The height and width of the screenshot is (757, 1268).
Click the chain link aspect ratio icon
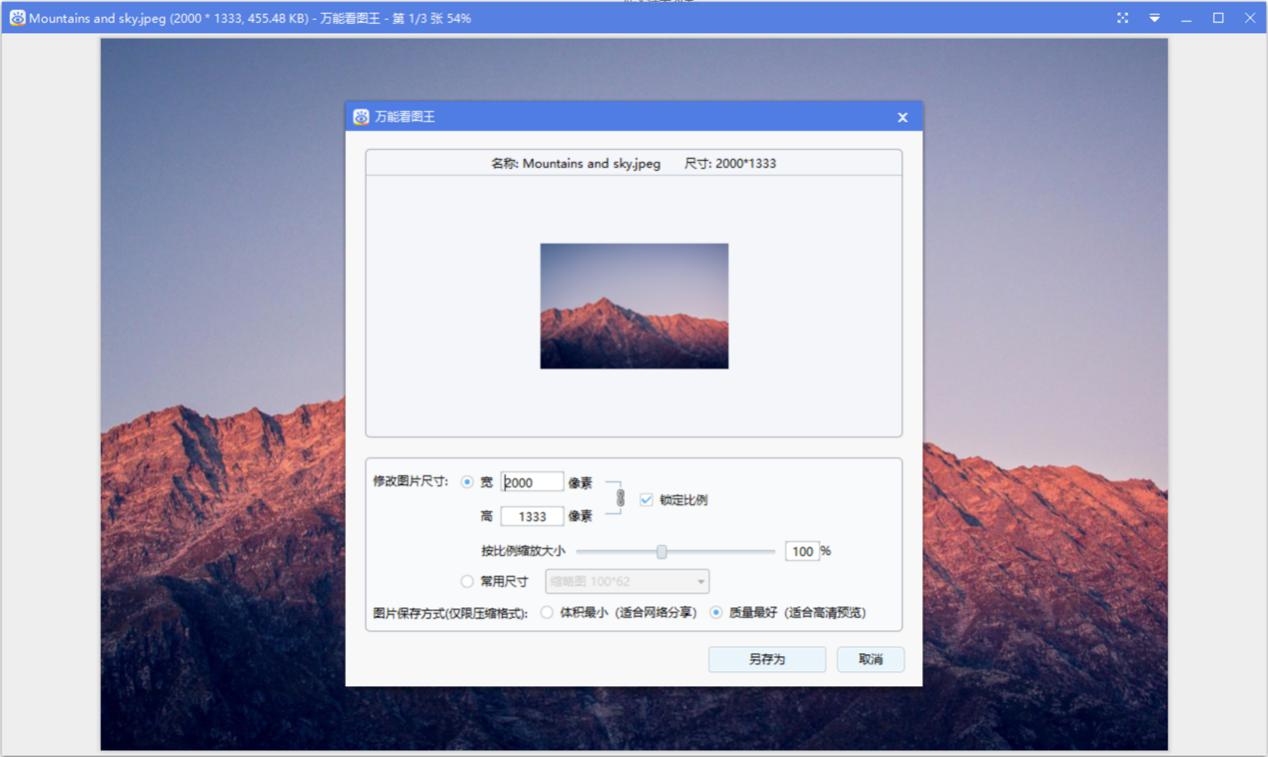click(620, 498)
